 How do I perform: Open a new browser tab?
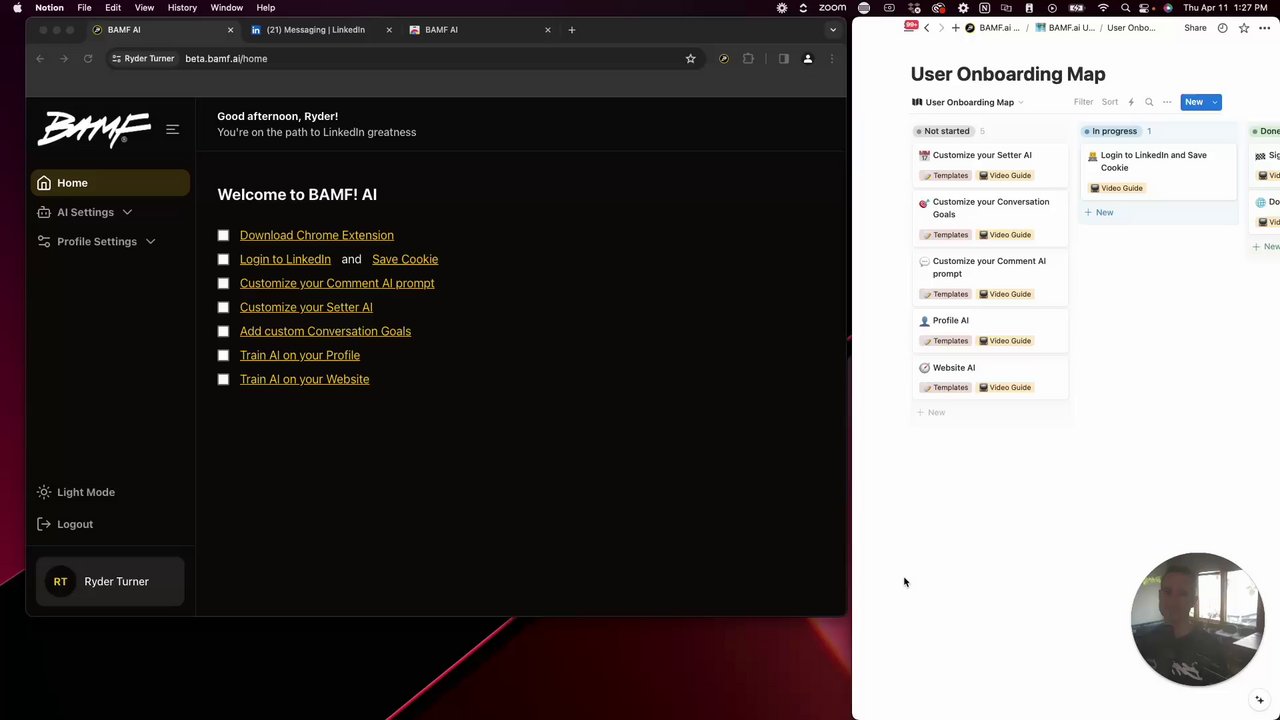572,30
